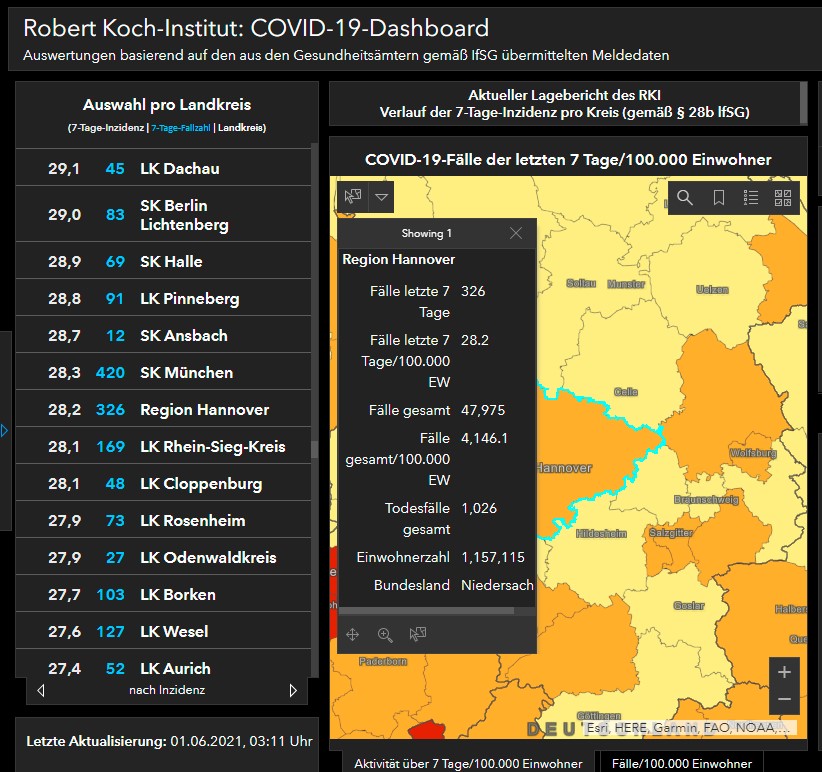822x772 pixels.
Task: Click the Soltau label on the map
Action: click(581, 283)
